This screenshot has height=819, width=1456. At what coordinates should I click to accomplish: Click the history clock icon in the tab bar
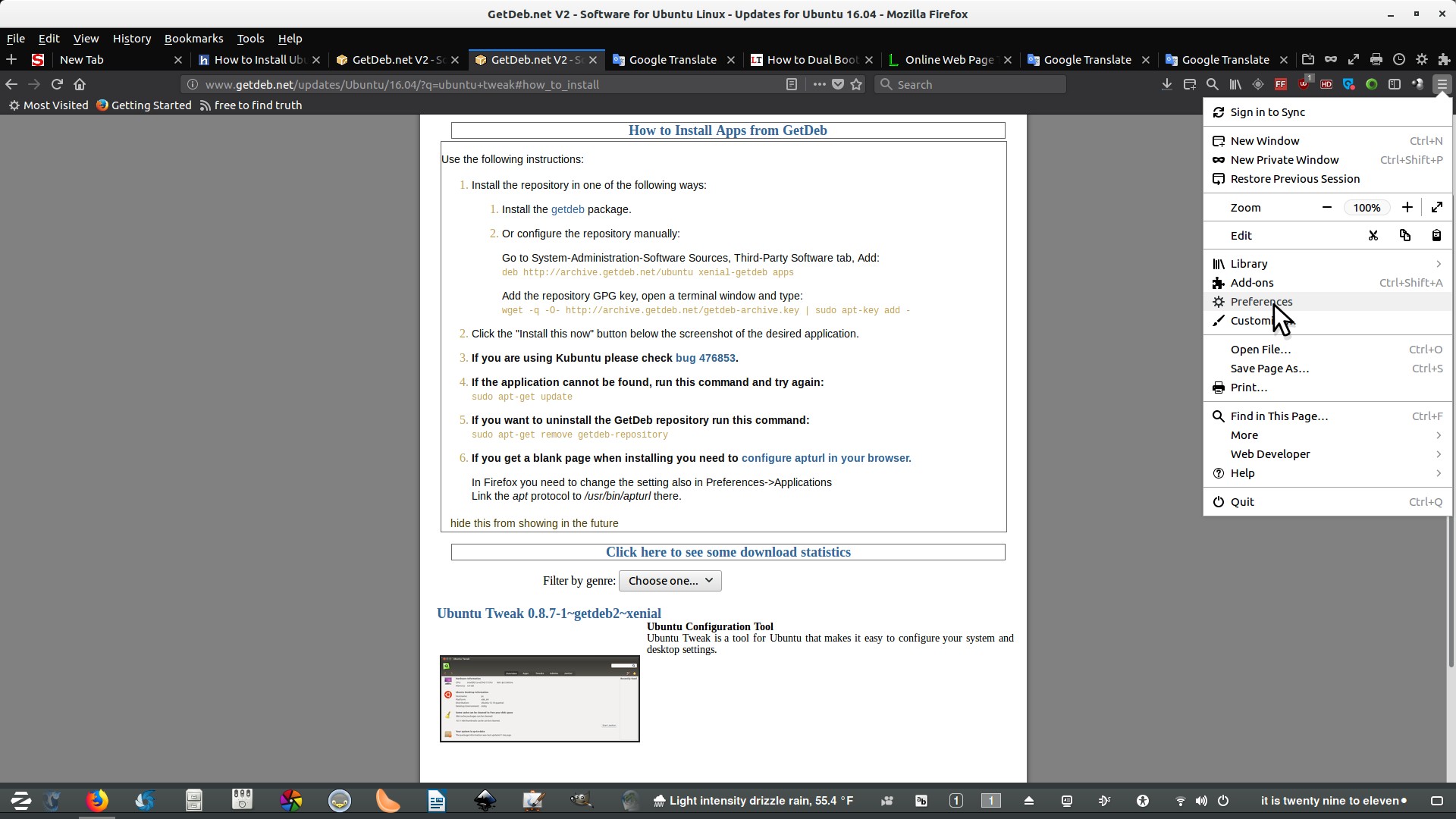pyautogui.click(x=1399, y=59)
